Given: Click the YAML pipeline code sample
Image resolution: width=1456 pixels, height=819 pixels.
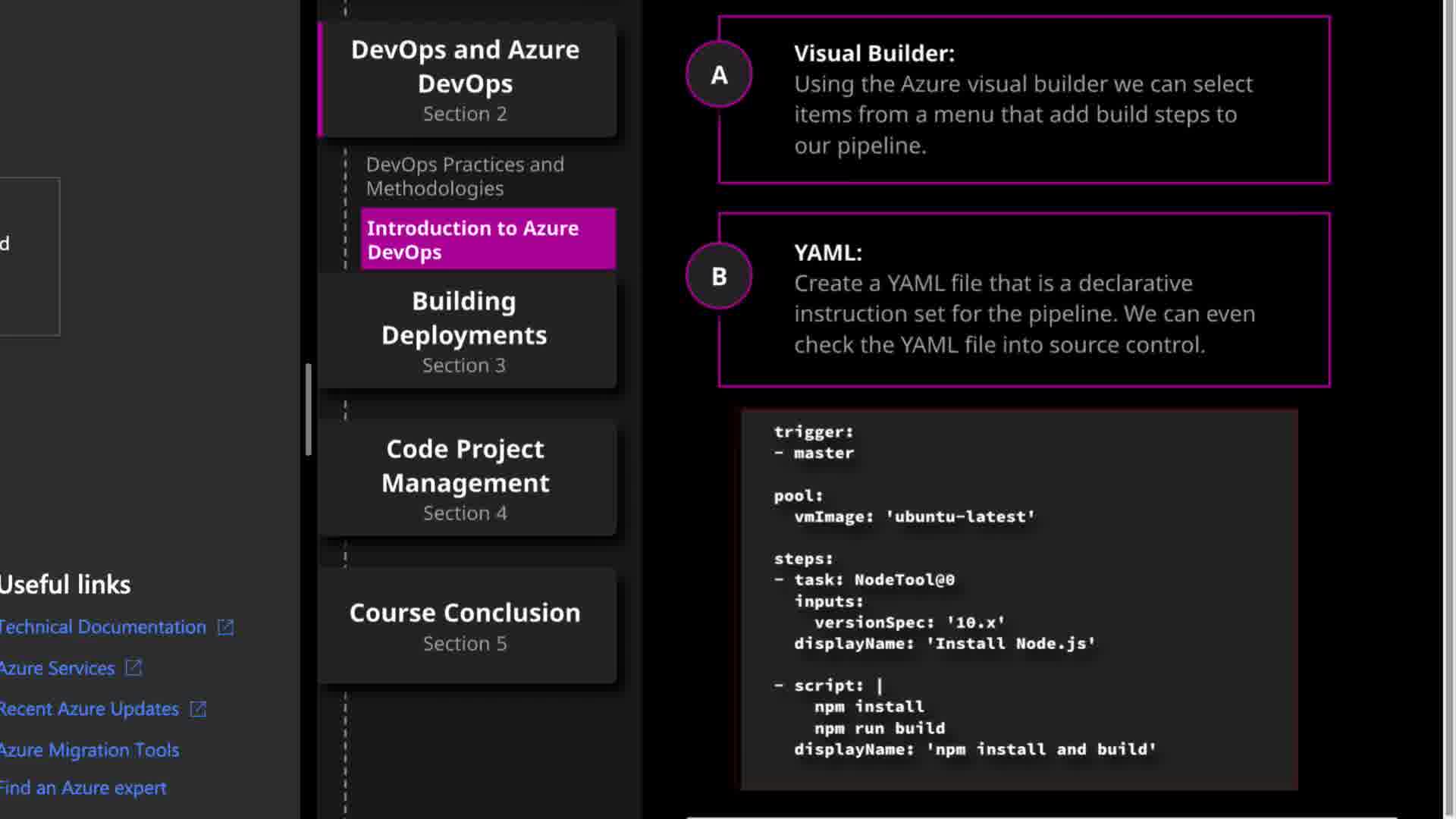Looking at the screenshot, I should 1019,599.
